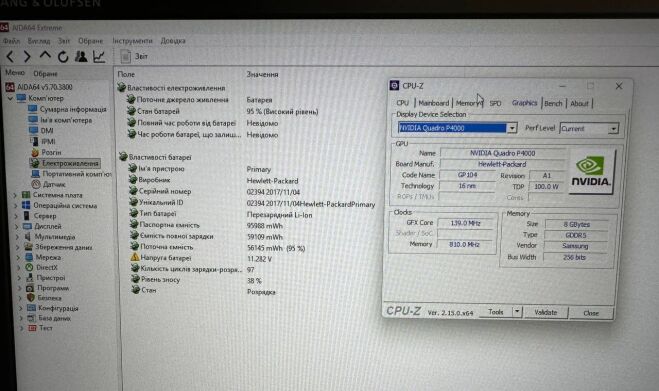Image resolution: width=659 pixels, height=391 pixels.
Task: Open Memory tab in CPU-Z
Action: pyautogui.click(x=469, y=103)
